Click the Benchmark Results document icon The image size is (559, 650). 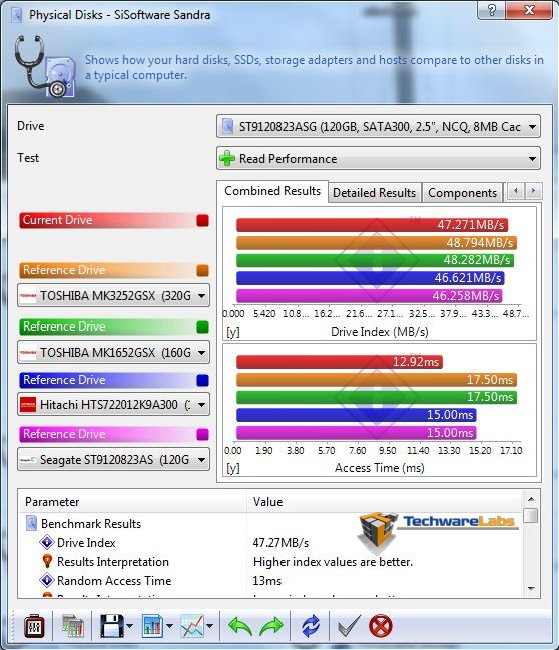coord(32,523)
